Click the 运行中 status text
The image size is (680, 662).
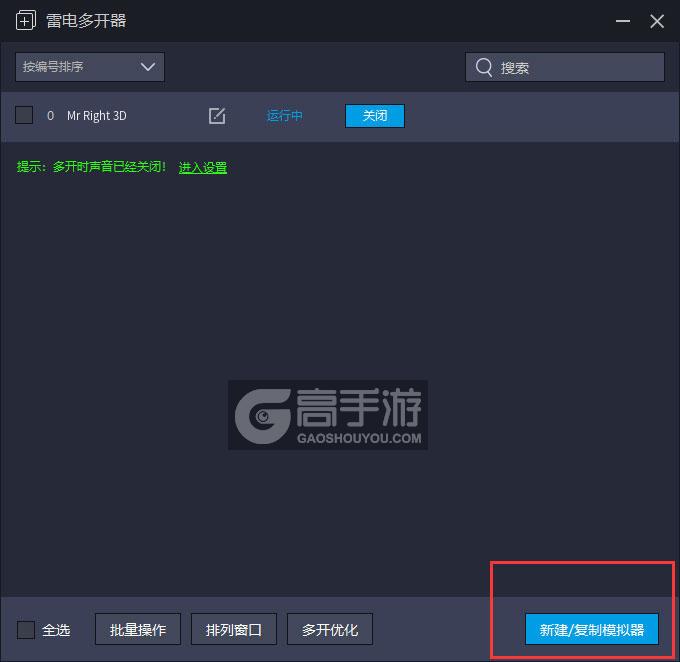284,116
